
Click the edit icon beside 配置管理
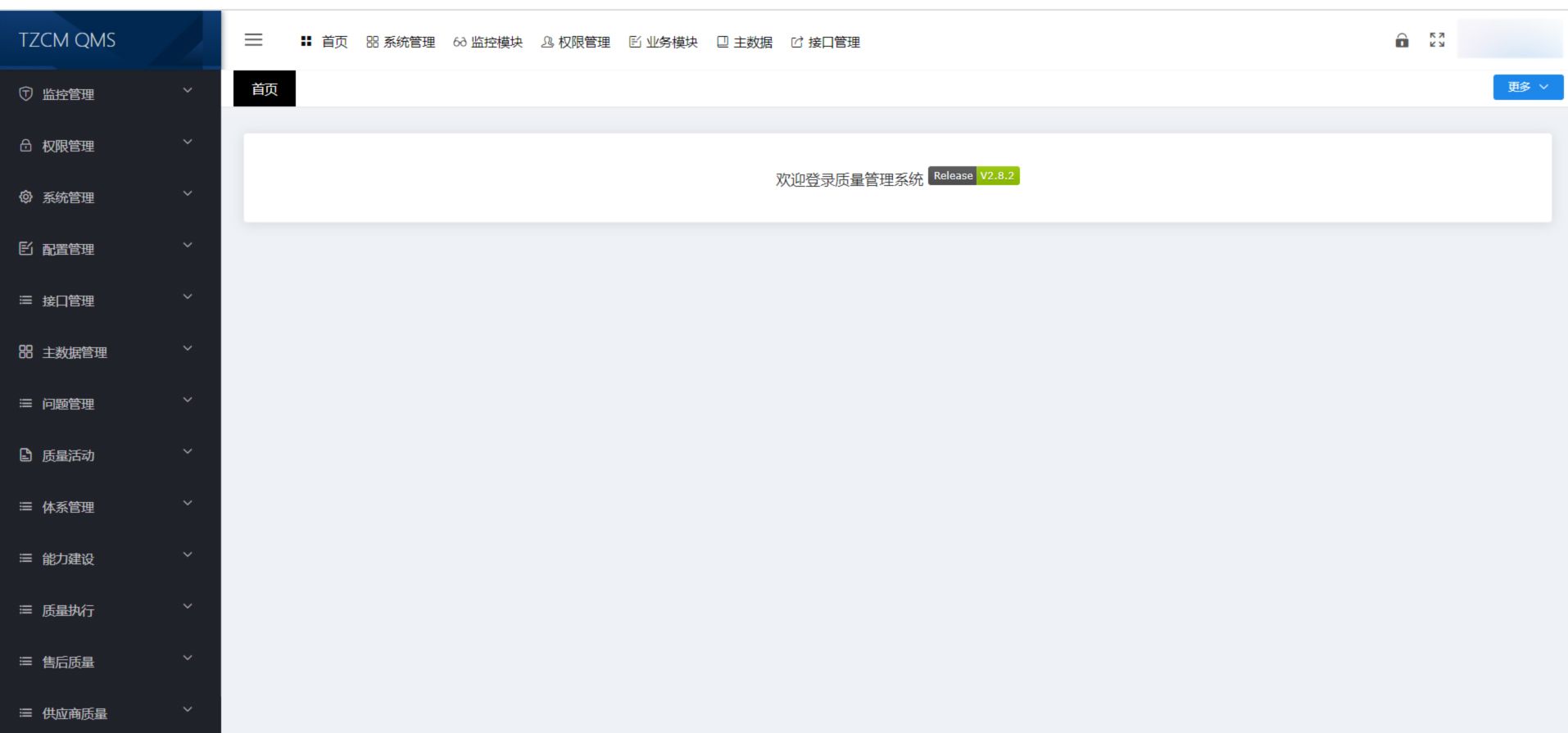(26, 249)
